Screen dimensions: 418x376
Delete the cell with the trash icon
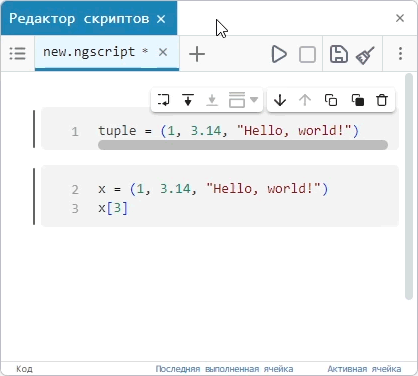click(382, 100)
